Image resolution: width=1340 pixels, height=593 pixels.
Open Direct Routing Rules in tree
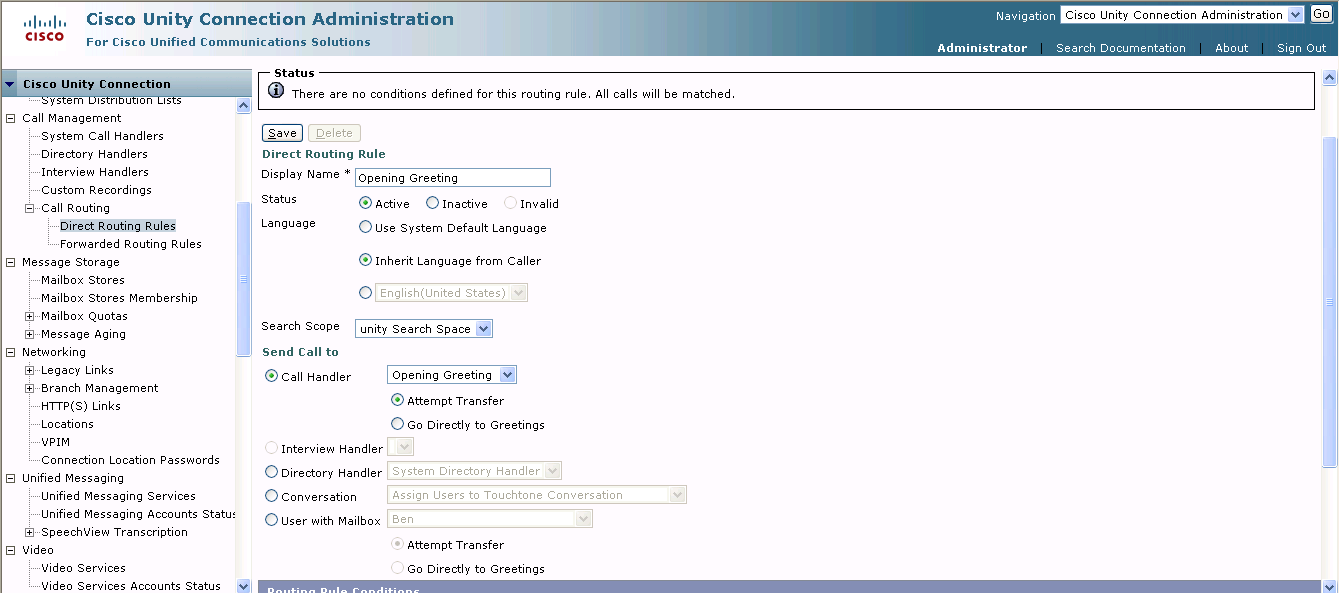[118, 226]
